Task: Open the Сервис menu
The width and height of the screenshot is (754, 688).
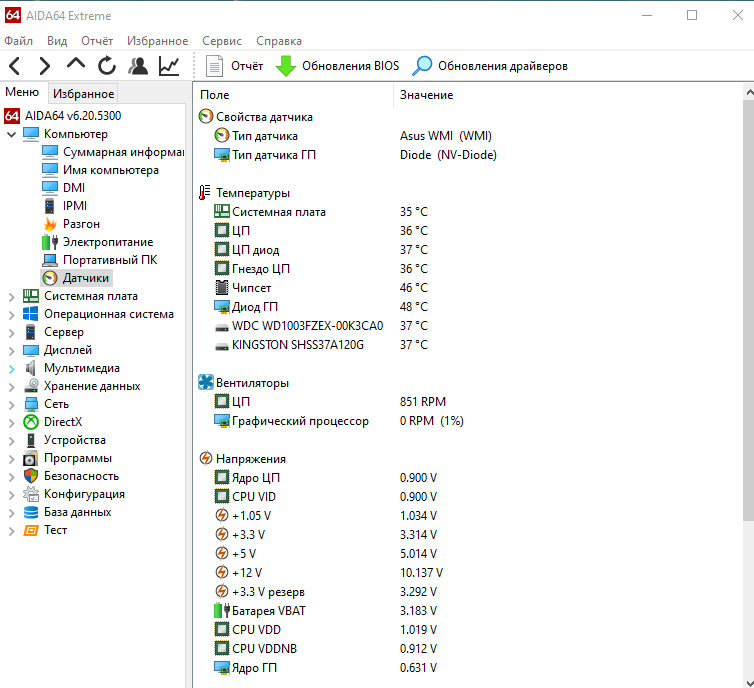Action: click(221, 41)
